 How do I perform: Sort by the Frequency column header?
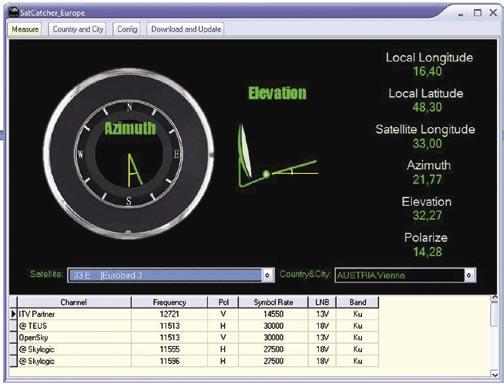click(169, 302)
